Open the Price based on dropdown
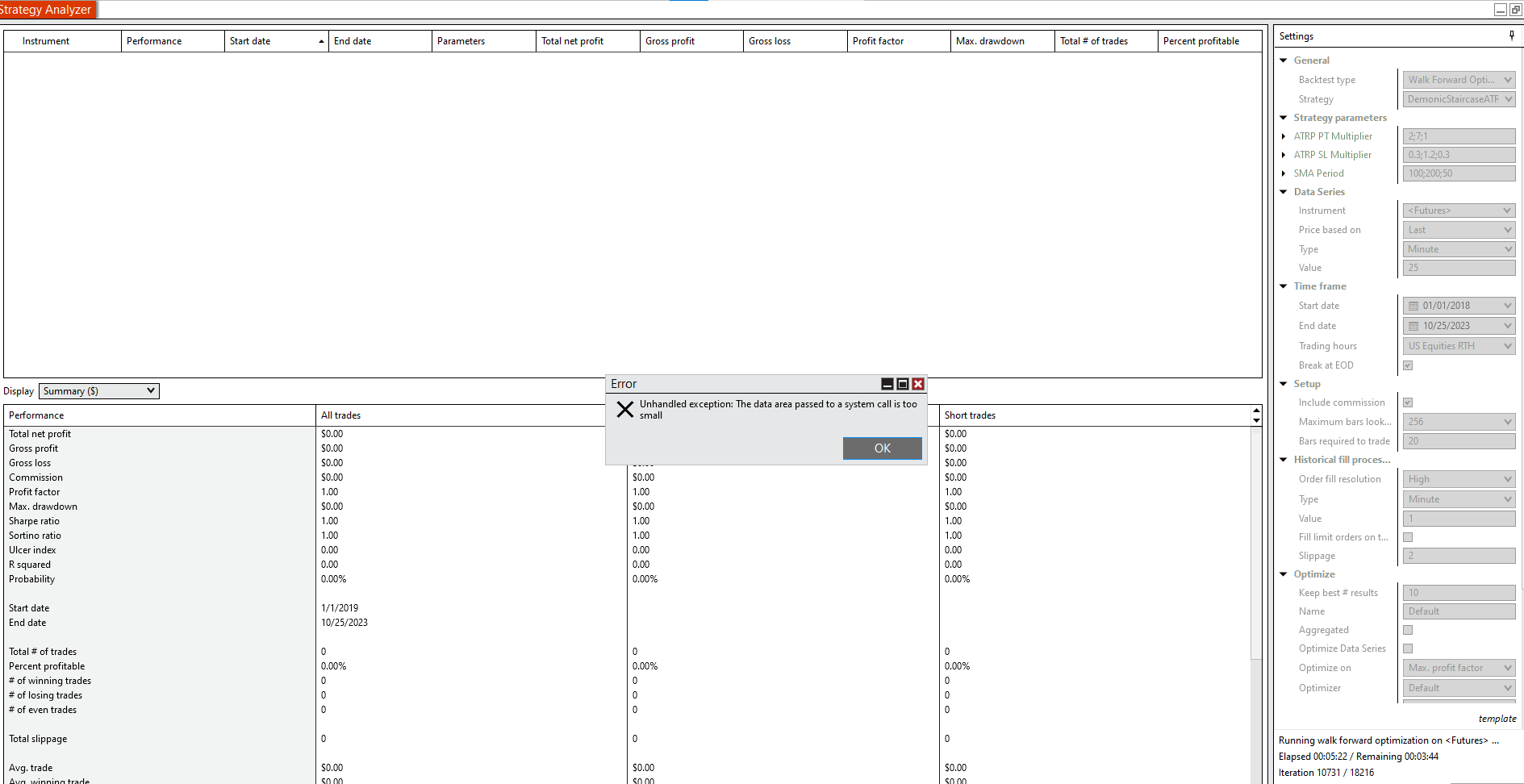Image resolution: width=1524 pixels, height=784 pixels. click(x=1459, y=230)
